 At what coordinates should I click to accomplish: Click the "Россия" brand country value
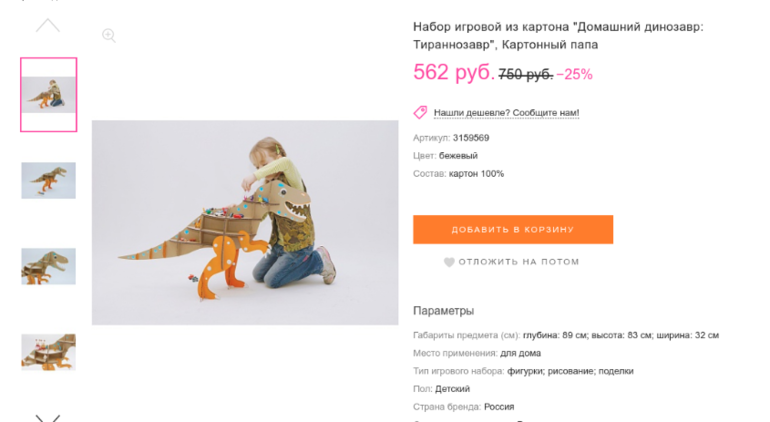(x=499, y=407)
